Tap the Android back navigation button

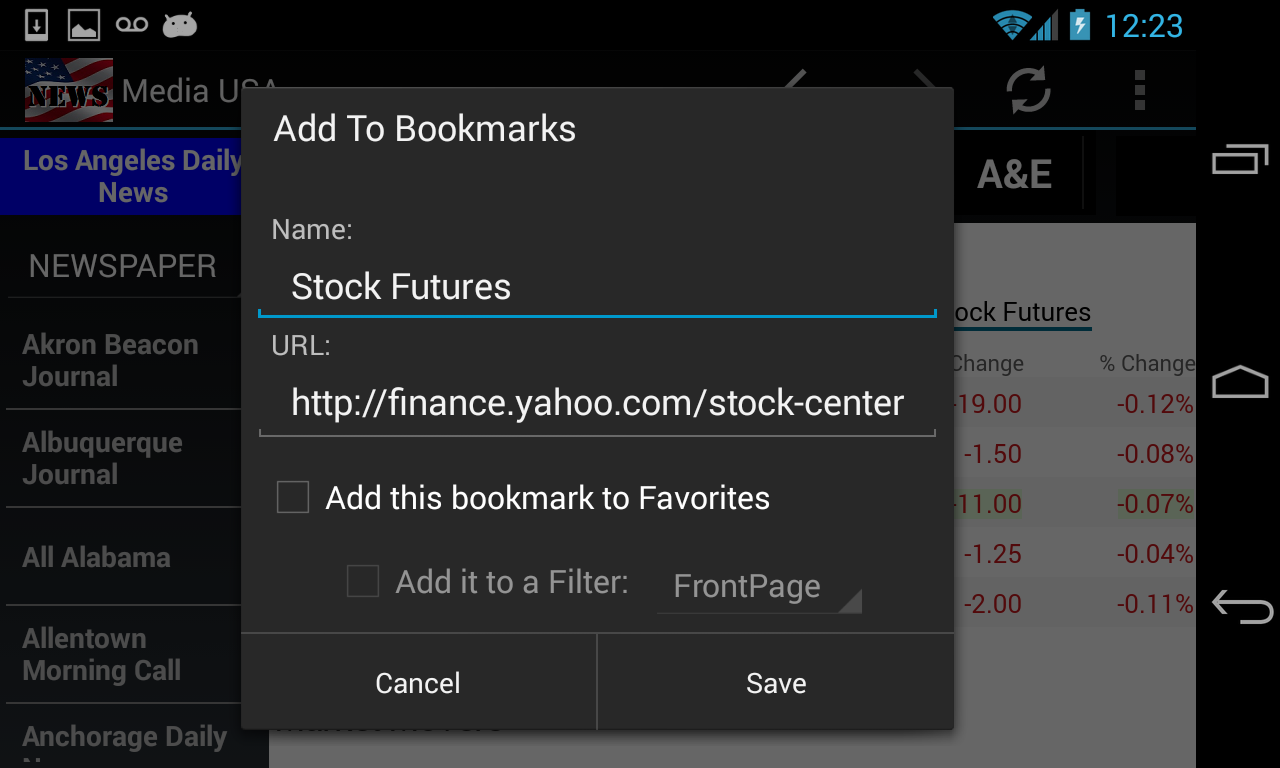tap(1241, 605)
